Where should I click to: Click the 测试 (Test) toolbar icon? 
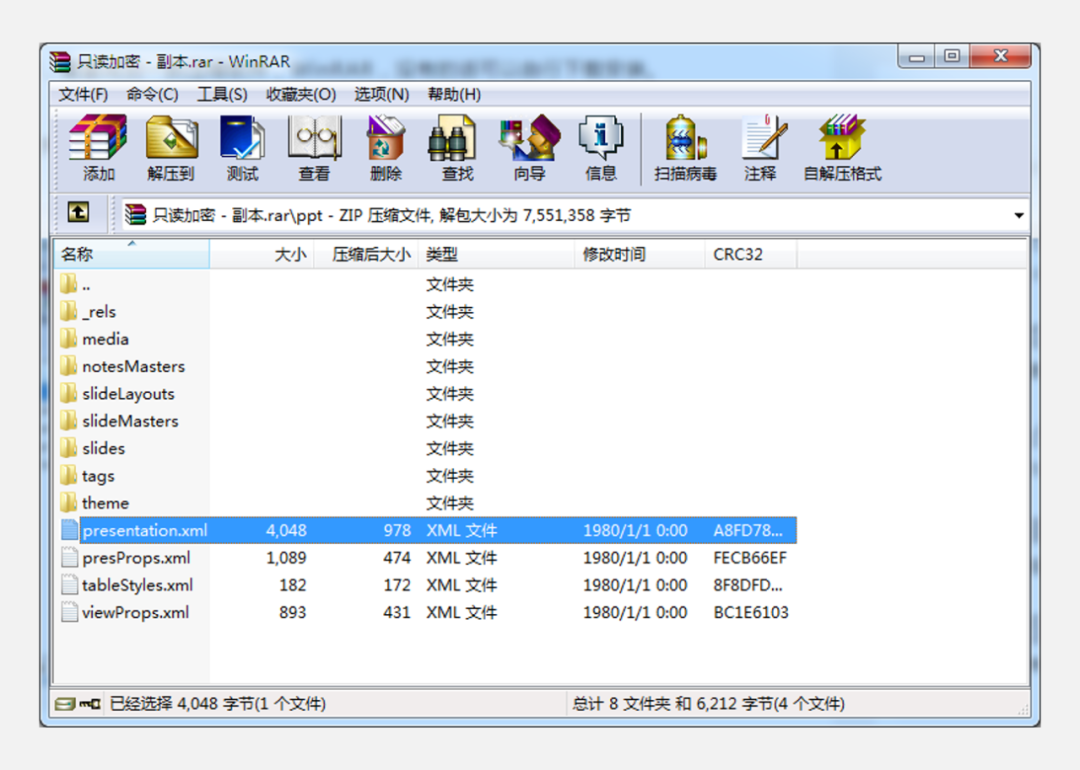242,138
